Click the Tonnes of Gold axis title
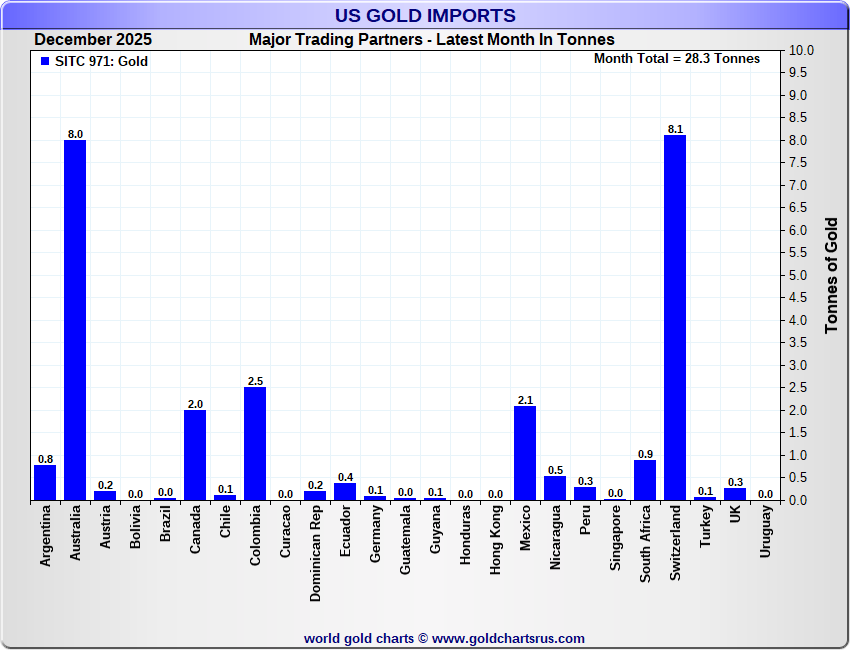This screenshot has height=650, width=850. coord(832,275)
